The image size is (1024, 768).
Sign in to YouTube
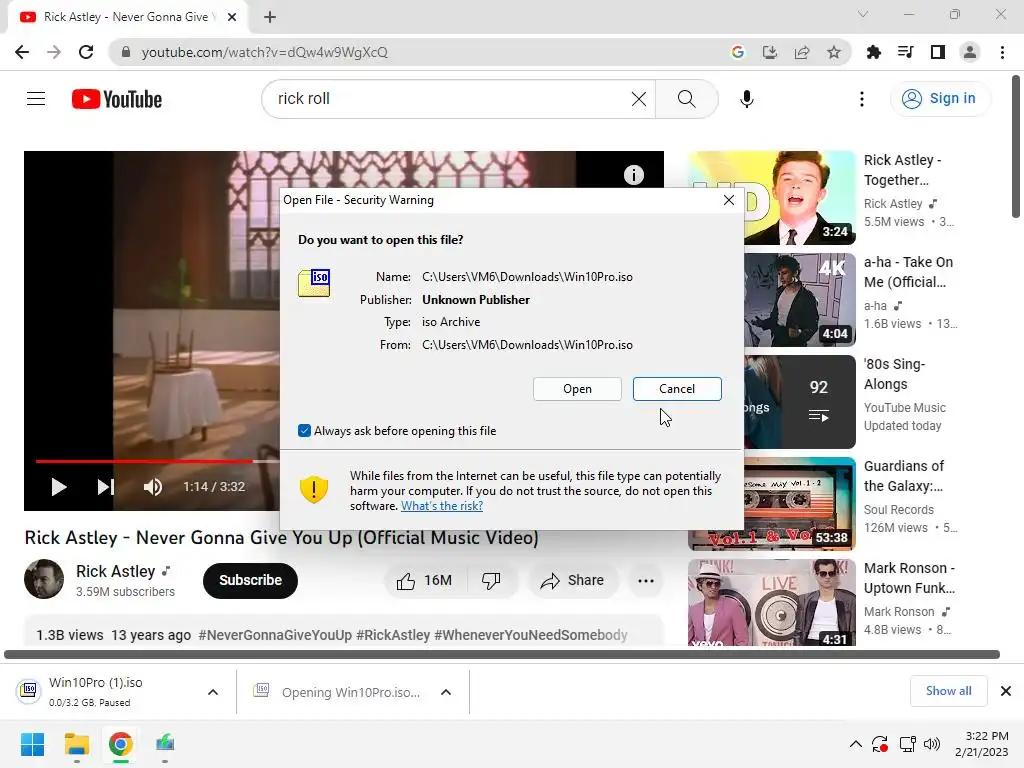pos(939,99)
